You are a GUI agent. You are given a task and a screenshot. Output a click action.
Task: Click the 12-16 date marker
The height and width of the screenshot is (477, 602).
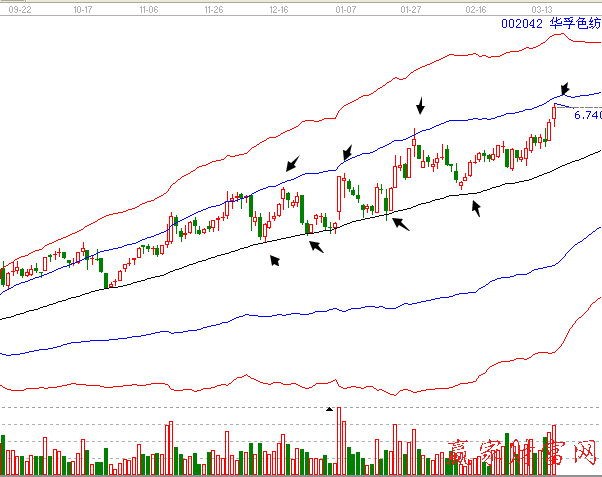point(281,6)
